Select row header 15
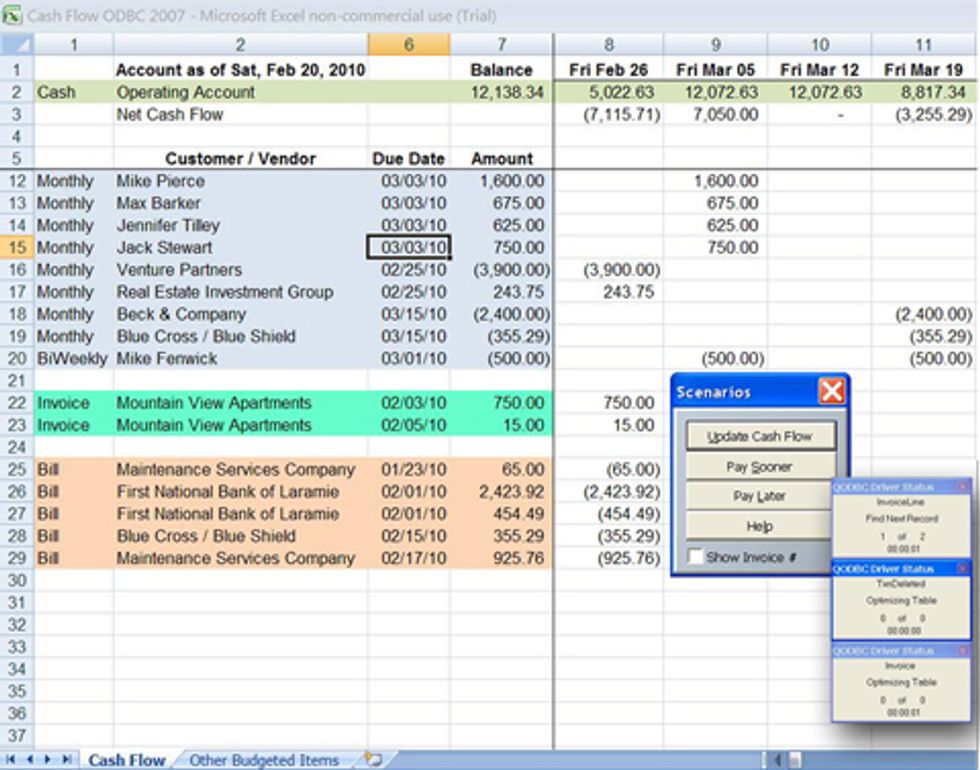980x770 pixels. [17, 248]
